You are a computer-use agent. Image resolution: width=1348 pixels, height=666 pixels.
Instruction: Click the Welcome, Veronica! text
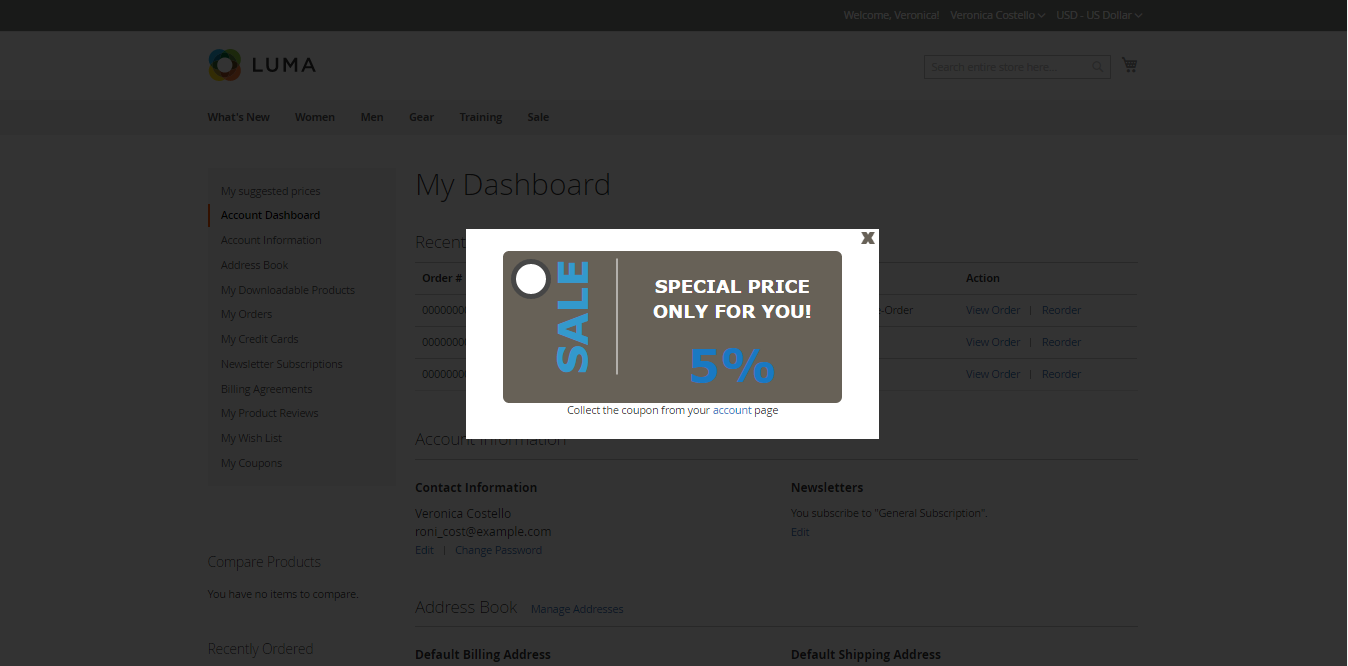[x=891, y=15]
